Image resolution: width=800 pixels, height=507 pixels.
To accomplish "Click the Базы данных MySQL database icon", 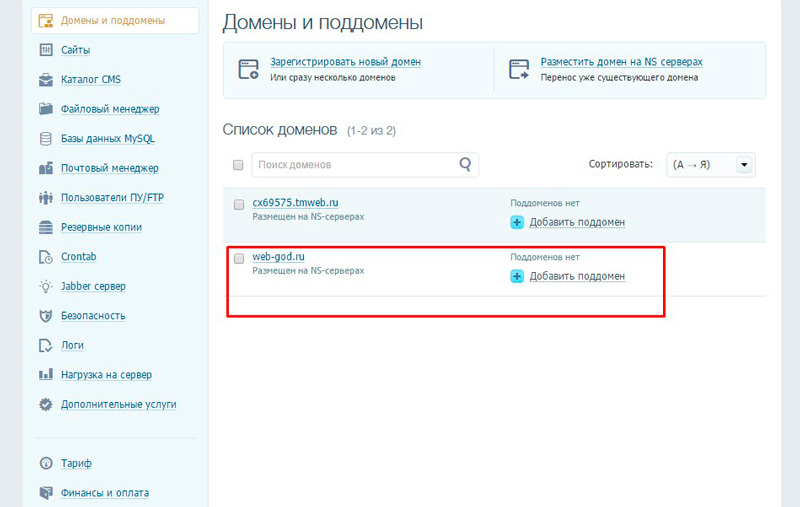I will (46, 139).
